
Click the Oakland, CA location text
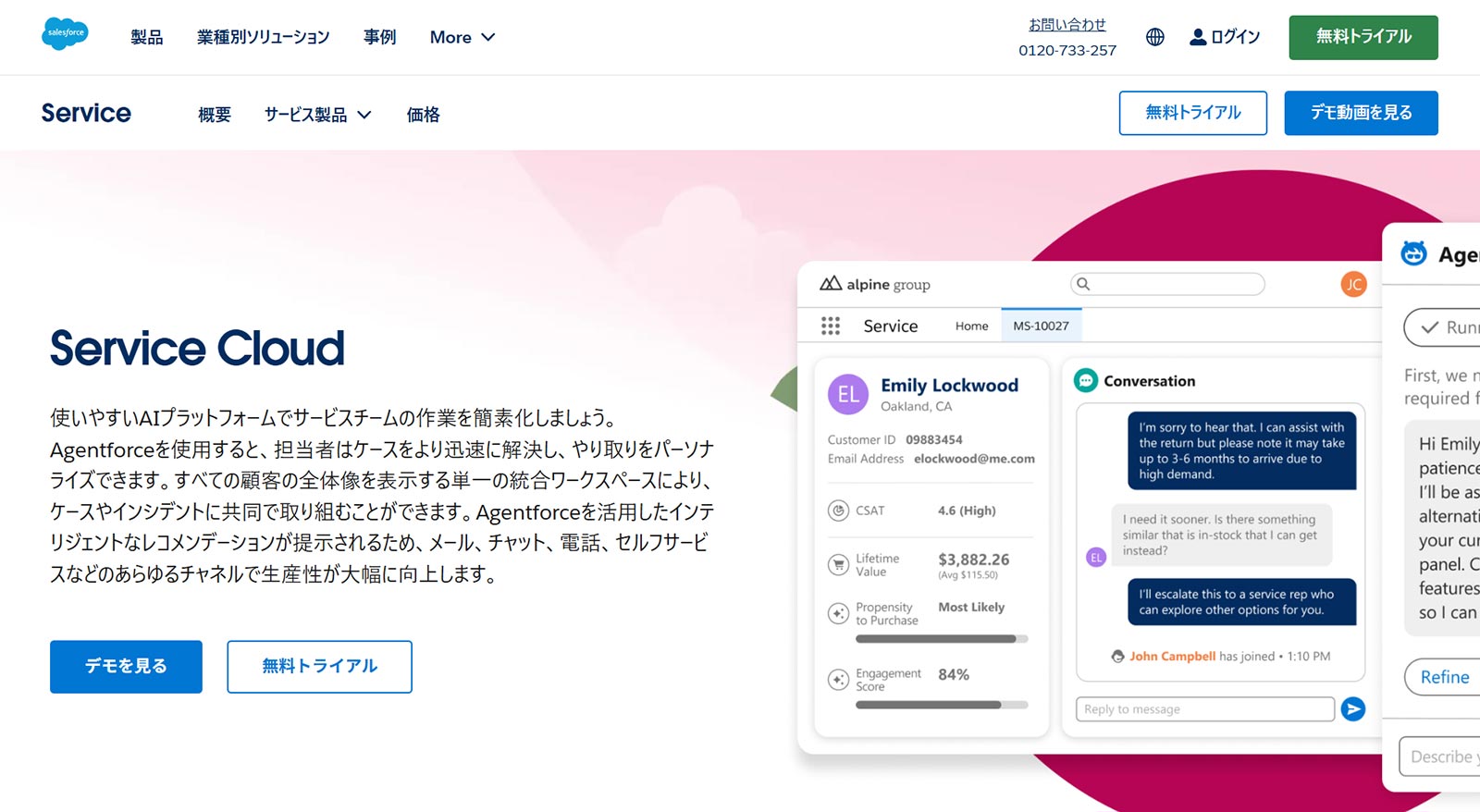[916, 407]
